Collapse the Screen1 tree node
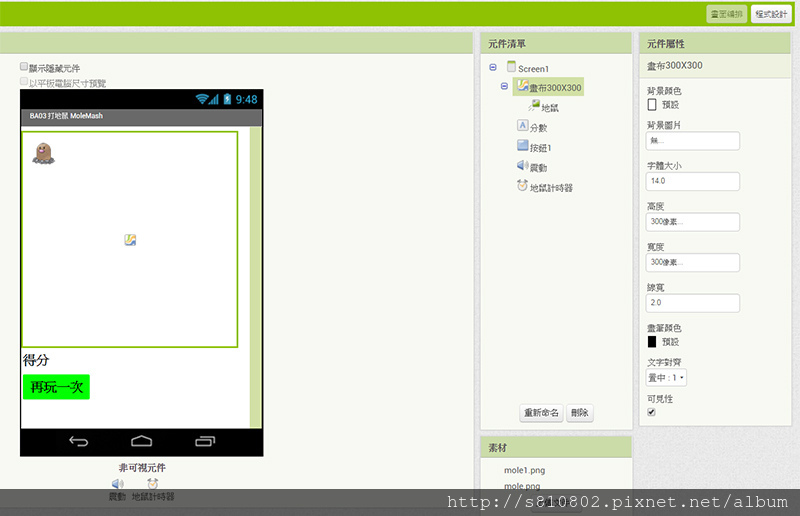The image size is (800, 516). tap(493, 67)
